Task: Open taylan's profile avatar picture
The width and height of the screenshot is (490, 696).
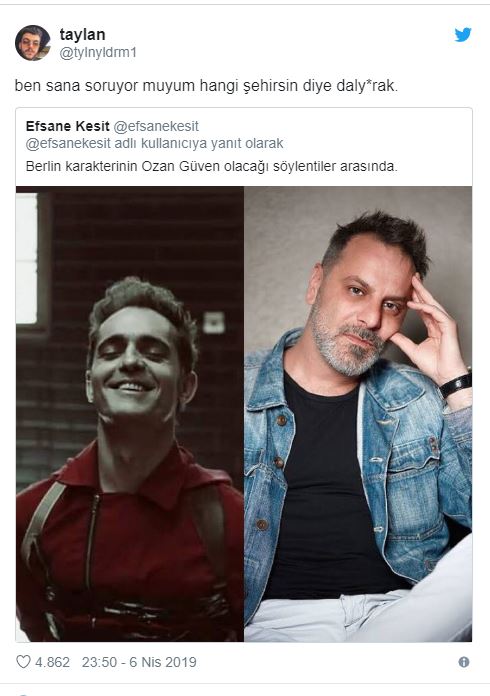Action: point(33,43)
